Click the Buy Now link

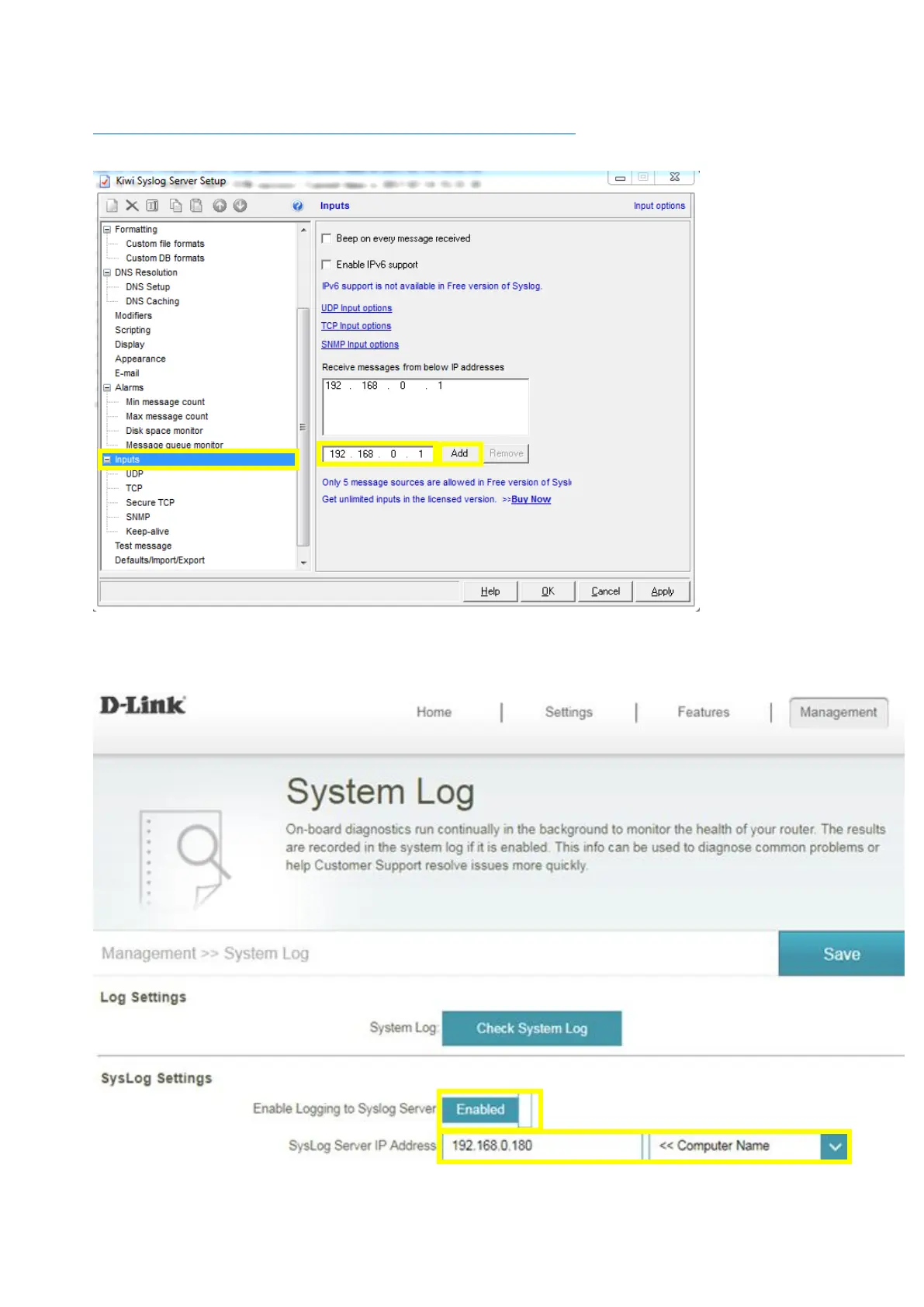[531, 500]
